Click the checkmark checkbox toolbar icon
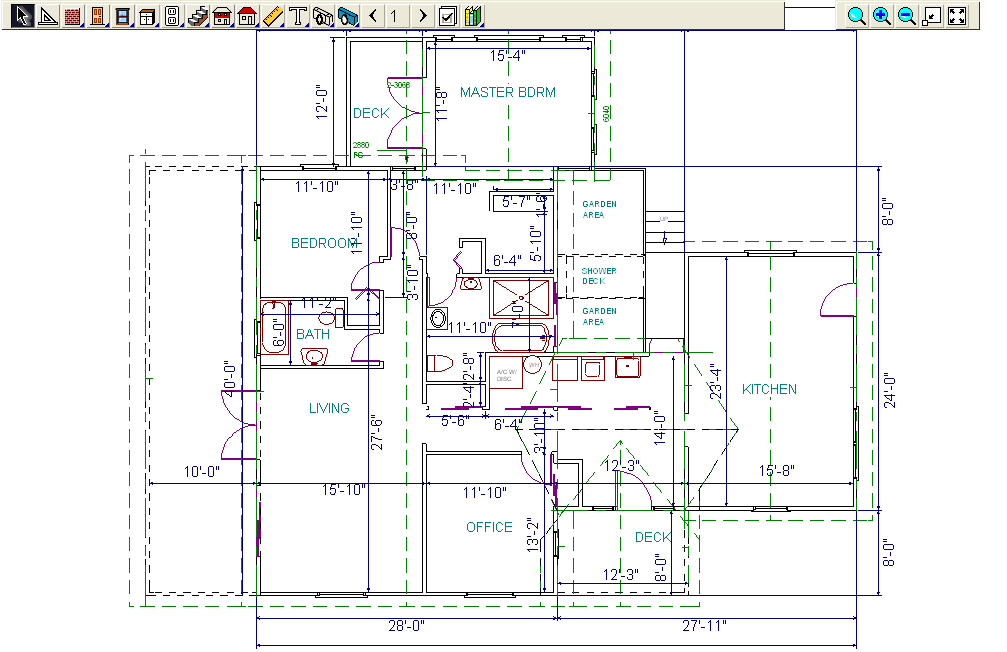Image resolution: width=1007 pixels, height=652 pixels. (x=448, y=16)
